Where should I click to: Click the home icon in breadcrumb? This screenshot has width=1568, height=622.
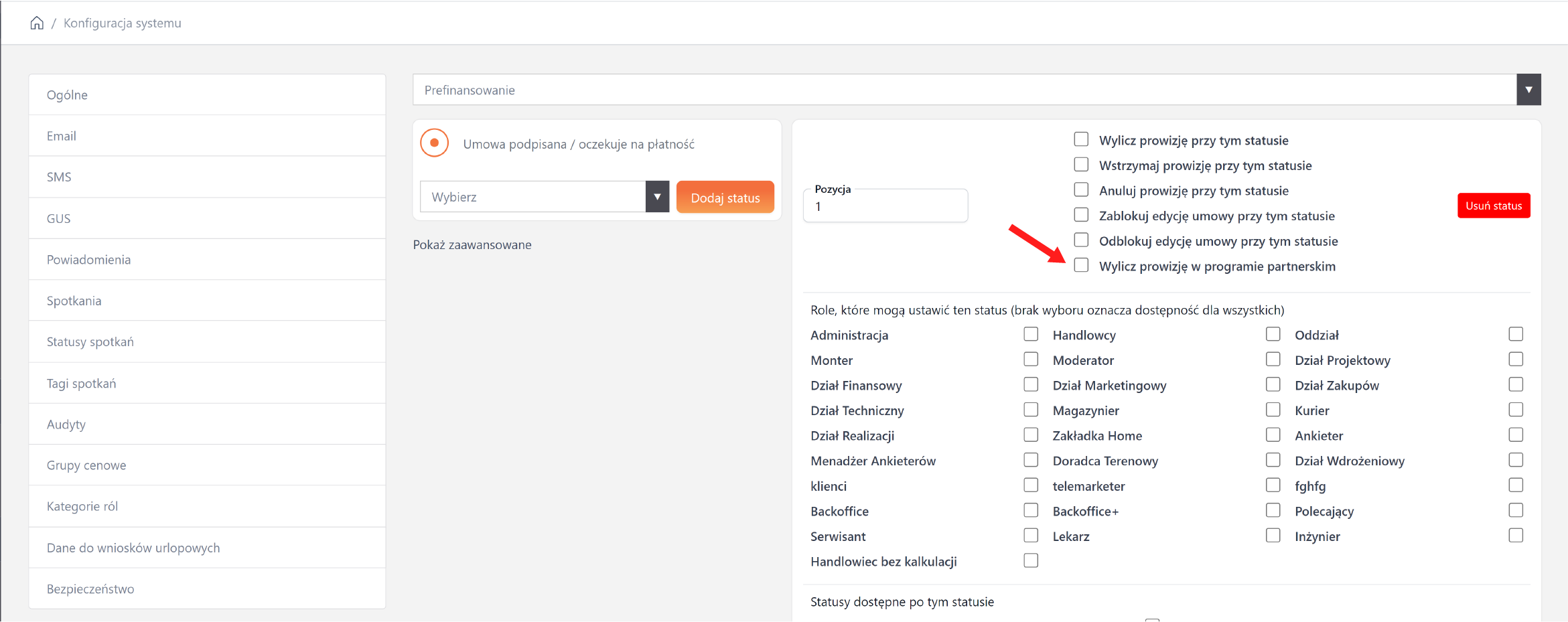(x=37, y=23)
